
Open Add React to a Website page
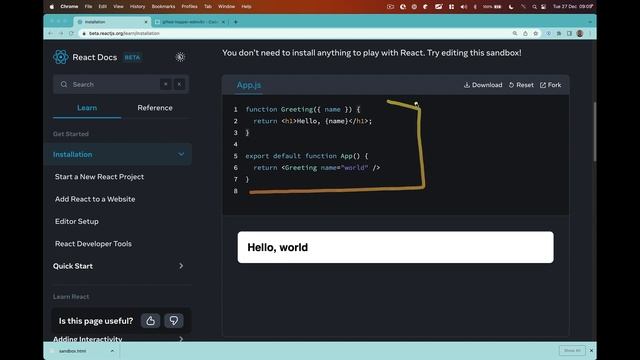point(95,199)
